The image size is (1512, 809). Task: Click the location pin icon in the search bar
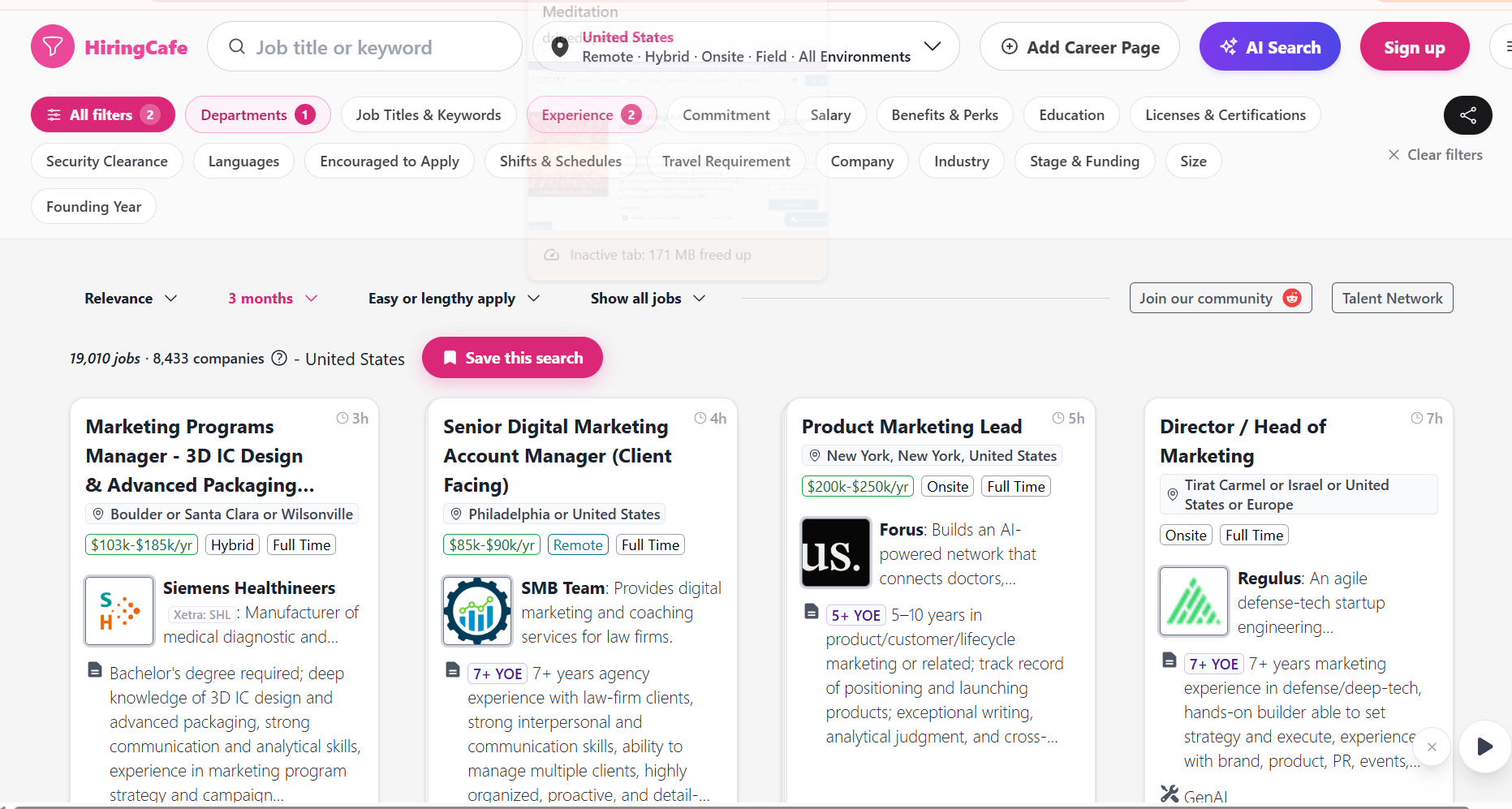coord(560,47)
